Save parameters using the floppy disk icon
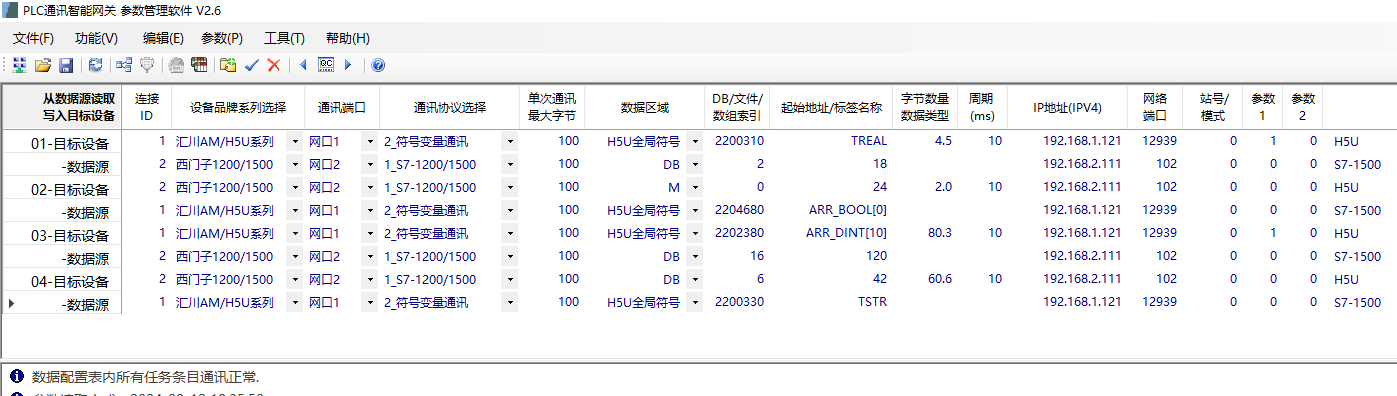Viewport: 1397px width, 396px height. [66, 65]
